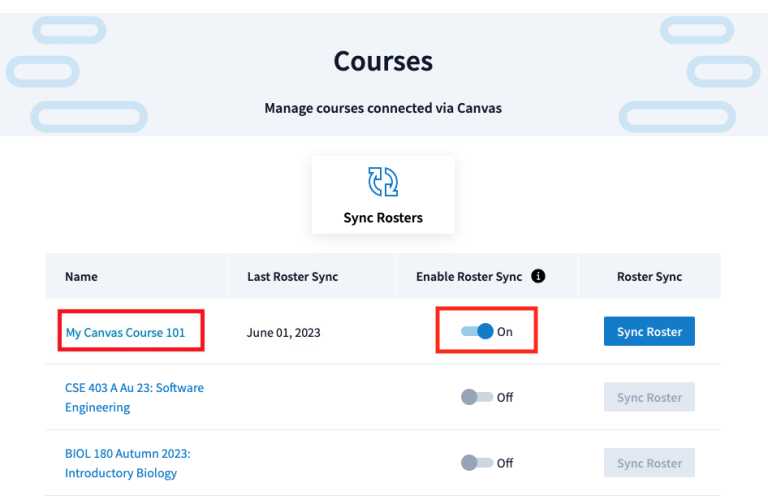The width and height of the screenshot is (768, 500).
Task: Click the Sync Rosters circular arrows icon
Action: (x=383, y=182)
